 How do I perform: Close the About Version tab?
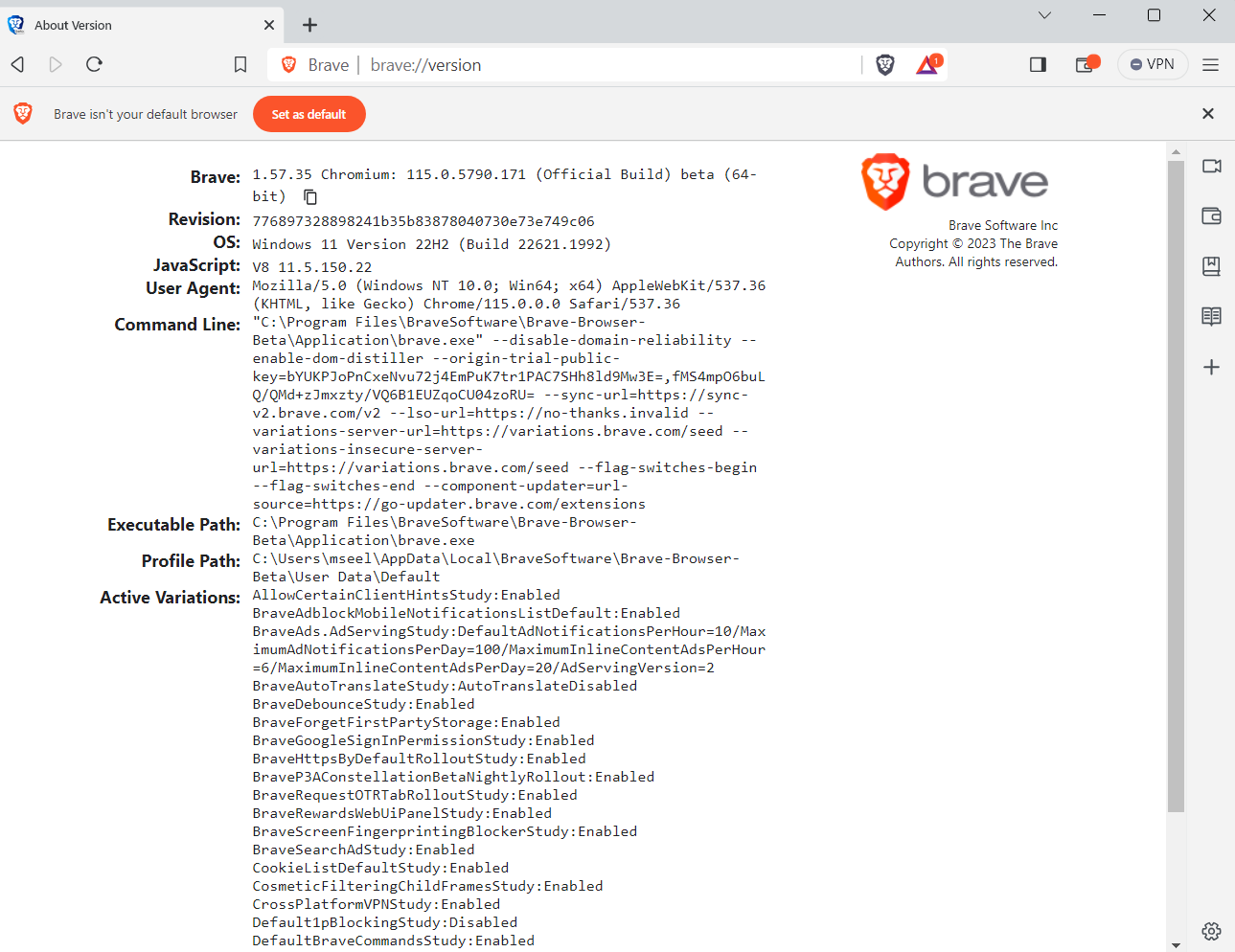(269, 25)
